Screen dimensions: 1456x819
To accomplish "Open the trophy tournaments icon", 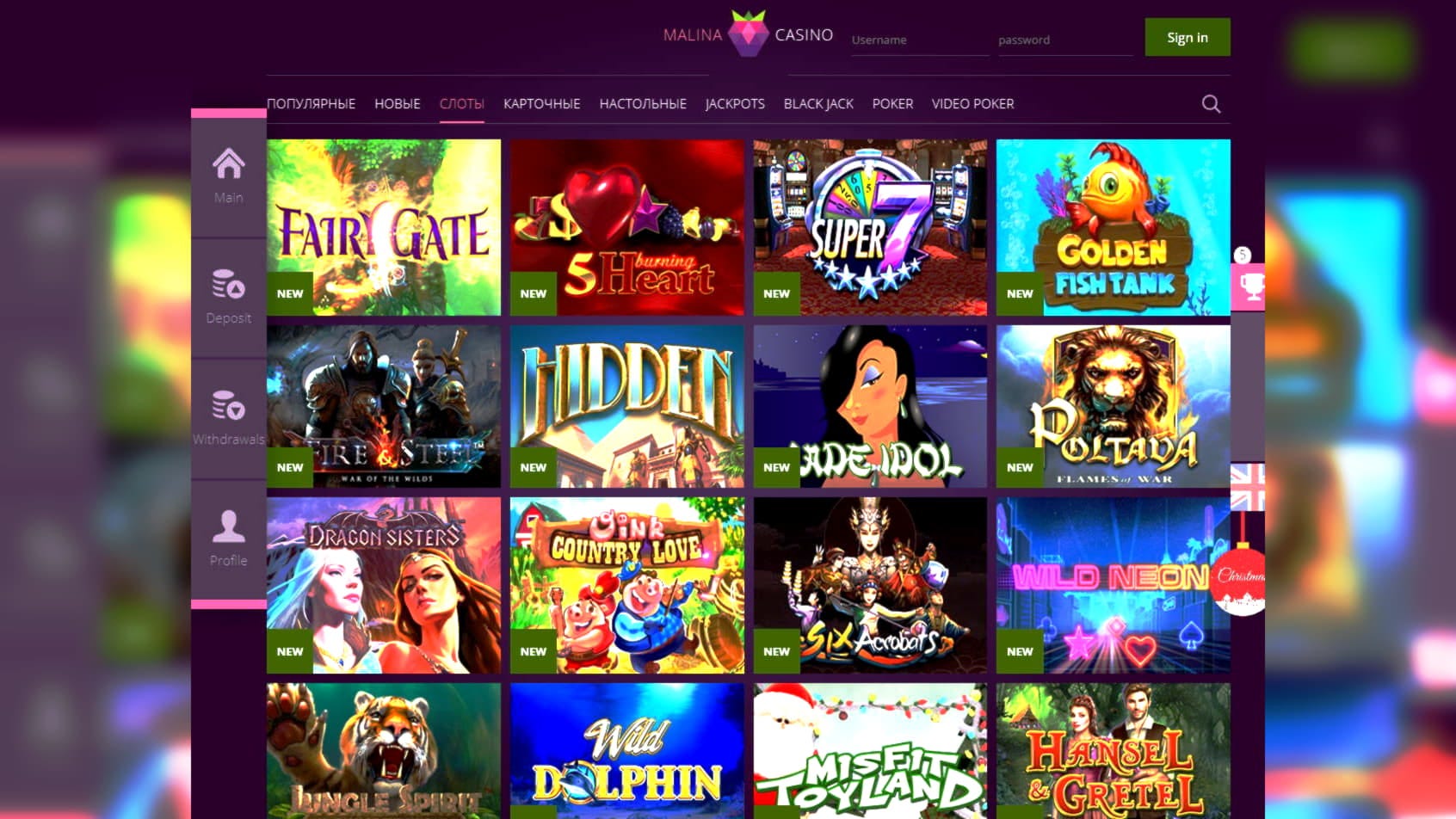I will click(1249, 286).
